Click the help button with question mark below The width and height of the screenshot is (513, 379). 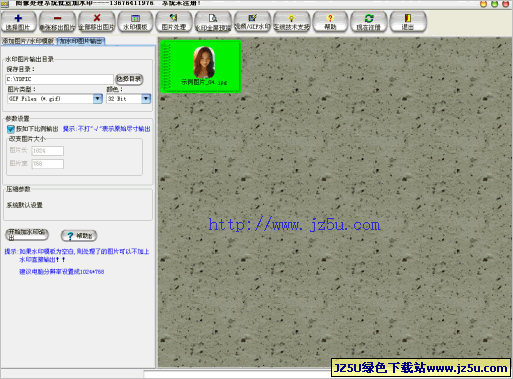pos(79,236)
